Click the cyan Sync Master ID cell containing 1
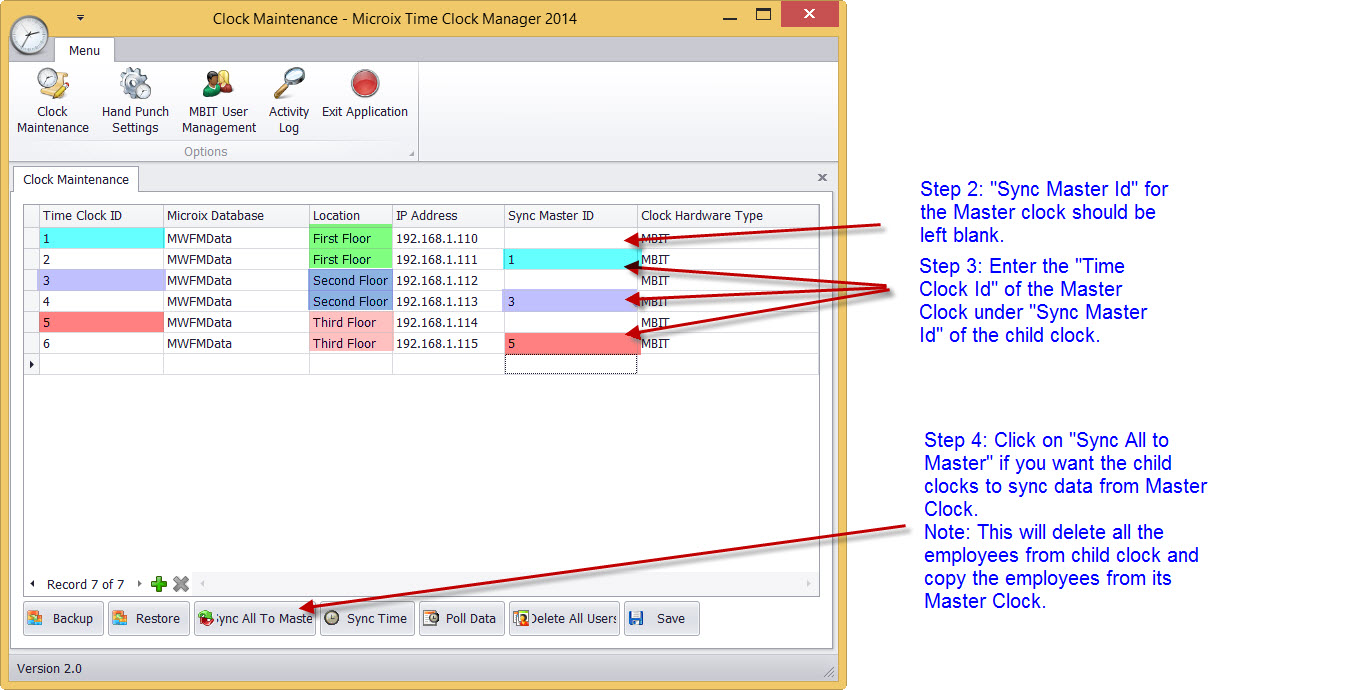The height and width of the screenshot is (690, 1354). pos(570,260)
